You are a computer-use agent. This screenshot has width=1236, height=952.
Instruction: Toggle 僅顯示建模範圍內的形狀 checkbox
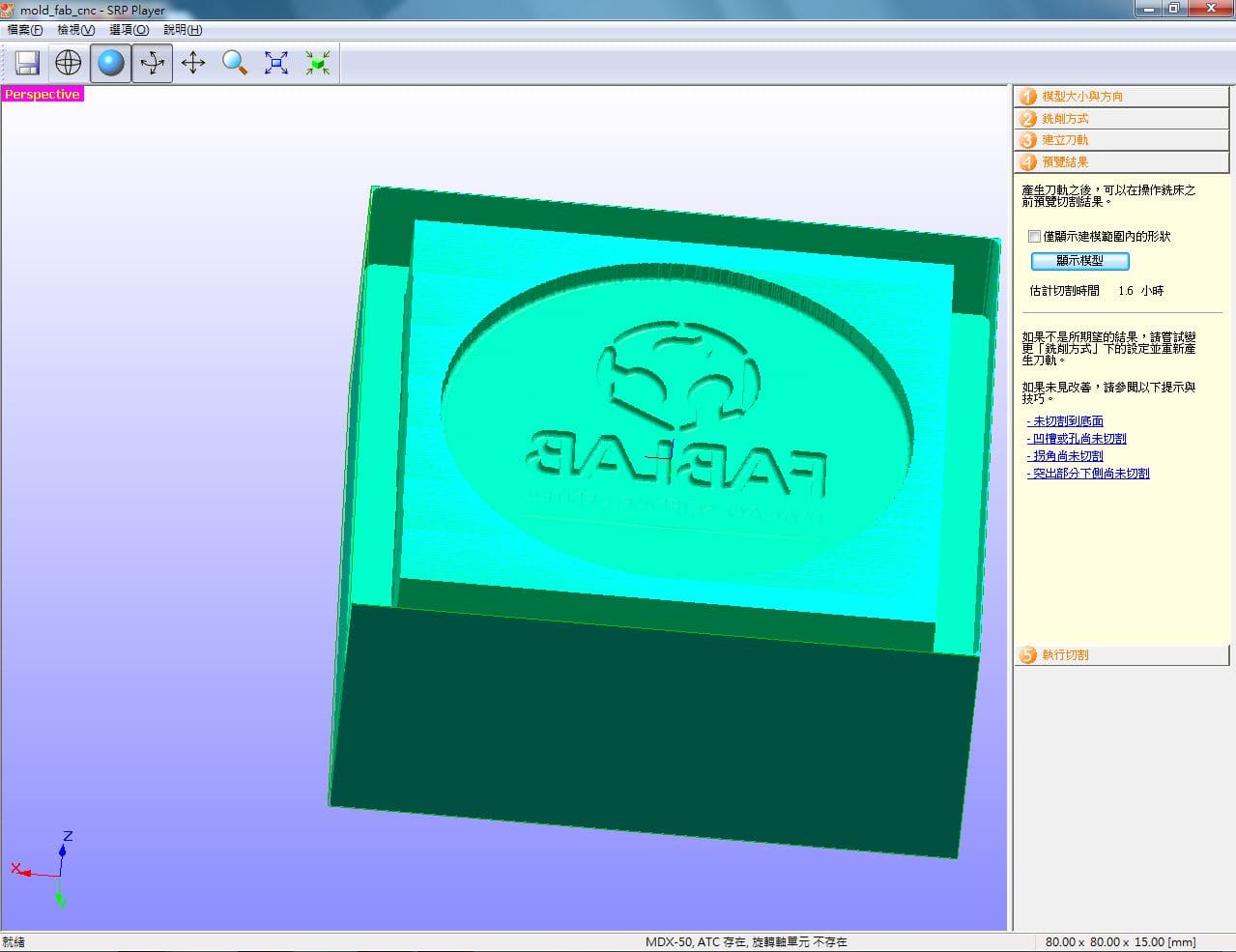[1035, 236]
